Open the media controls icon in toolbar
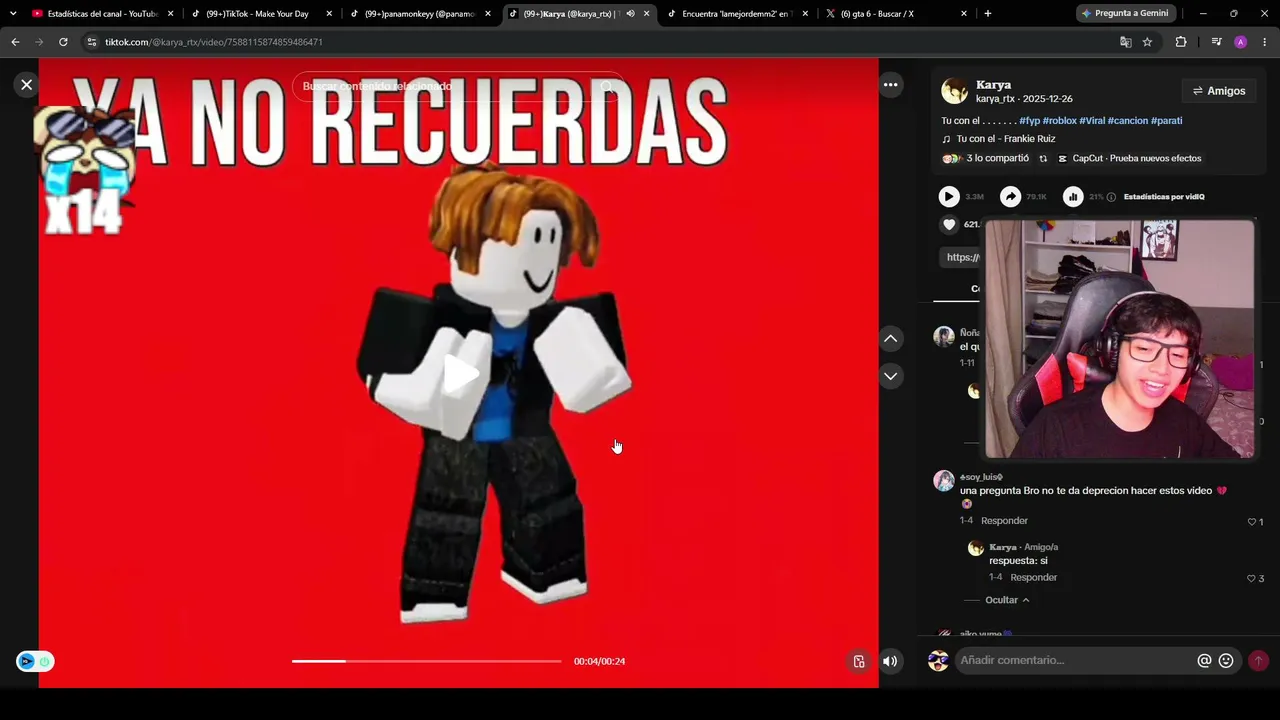1280x720 pixels. [1216, 42]
